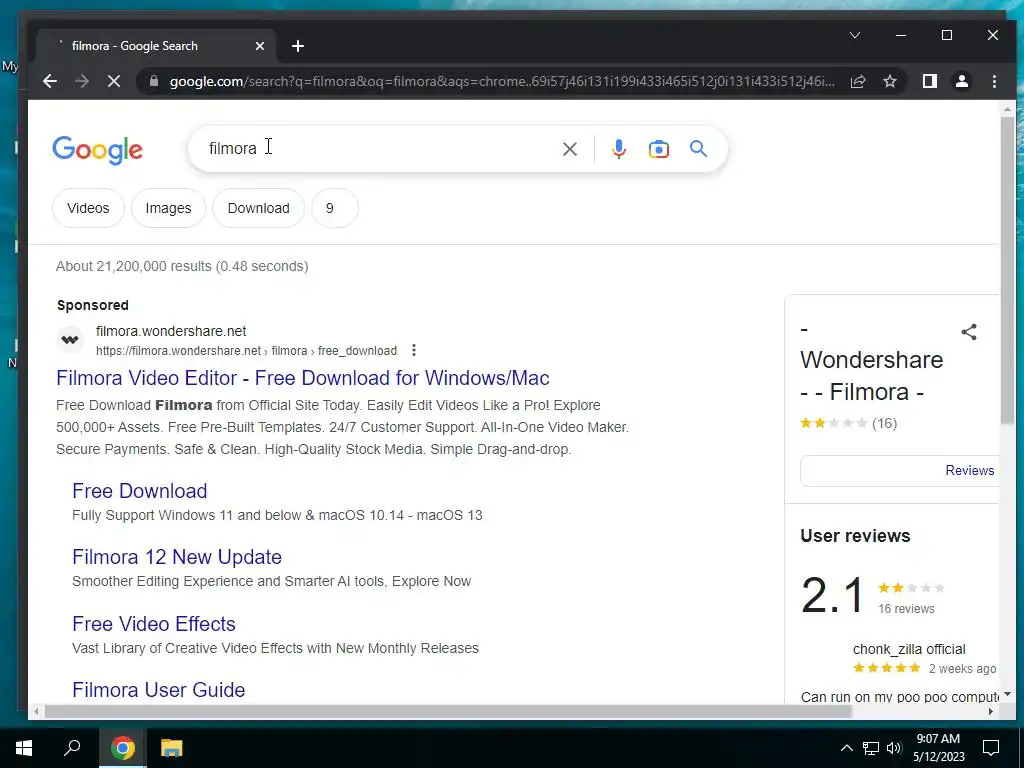Viewport: 1024px width, 768px height.
Task: Click the filmora.wondershare.net ad URL
Action: 171,331
